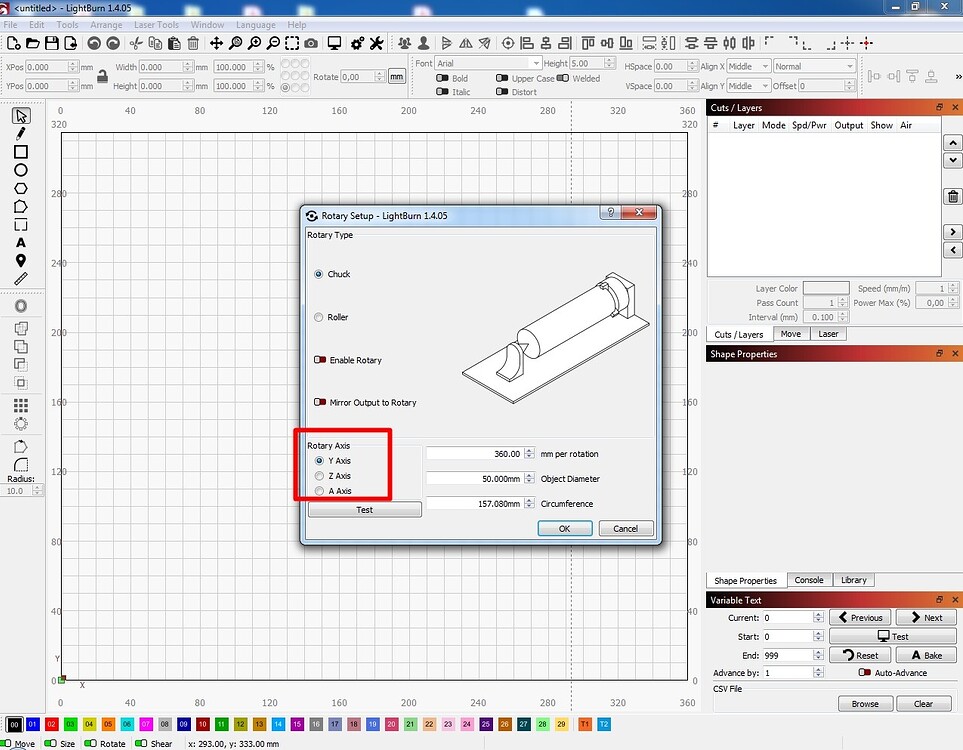Activate the Measure ruler tool

pos(21,277)
